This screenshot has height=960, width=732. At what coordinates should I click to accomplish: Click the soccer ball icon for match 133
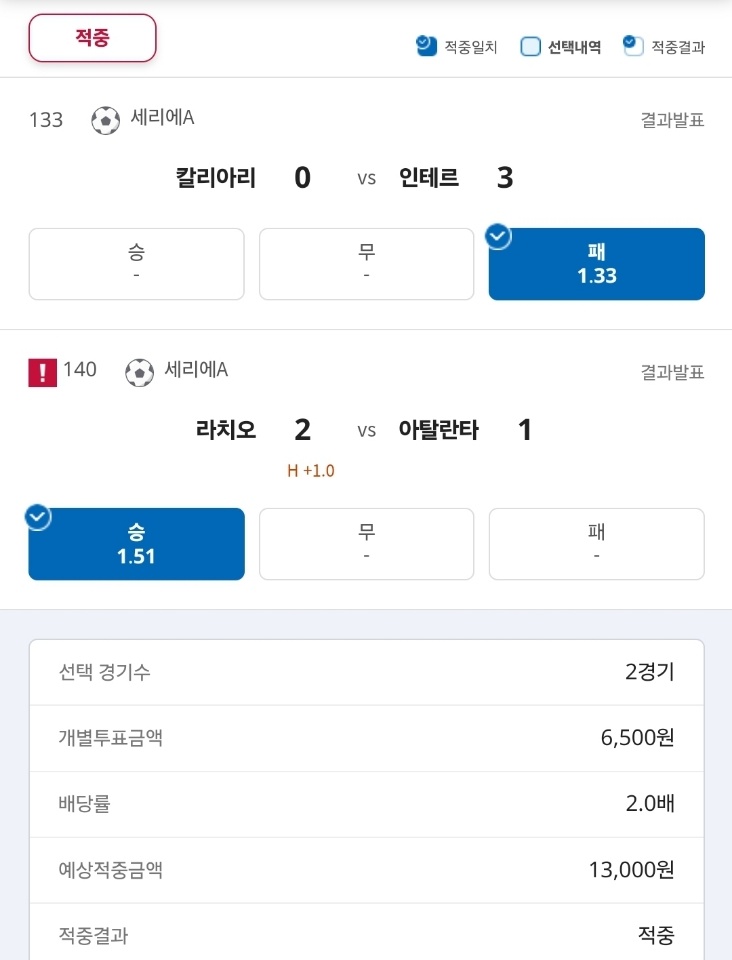[105, 120]
